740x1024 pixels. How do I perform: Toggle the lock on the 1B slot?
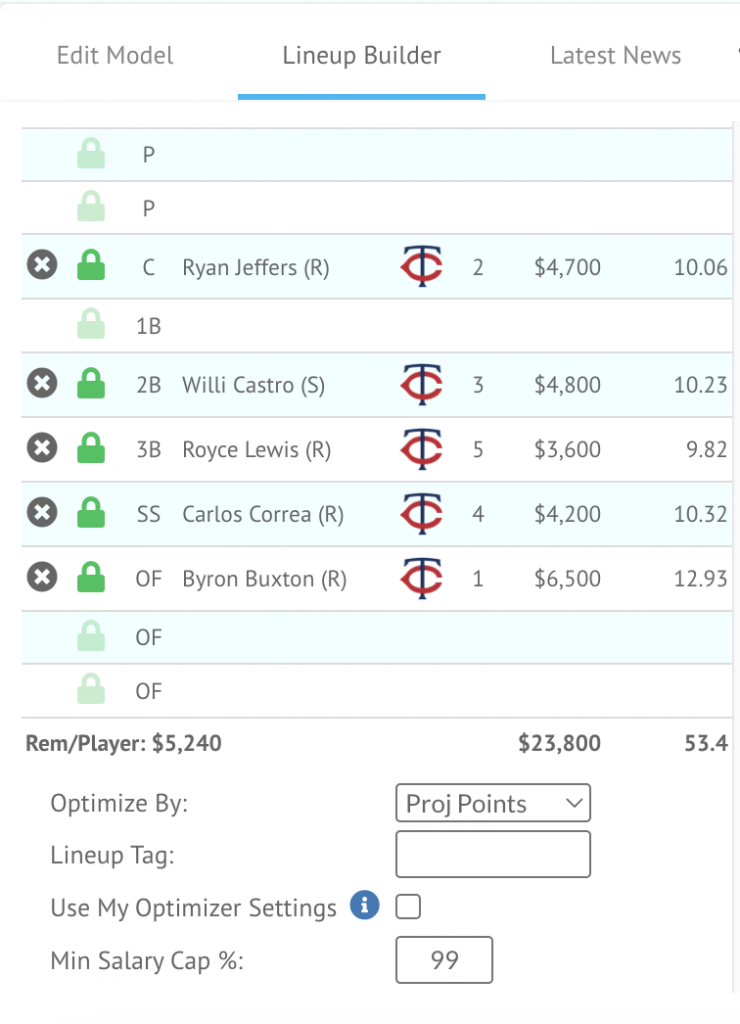tap(91, 323)
